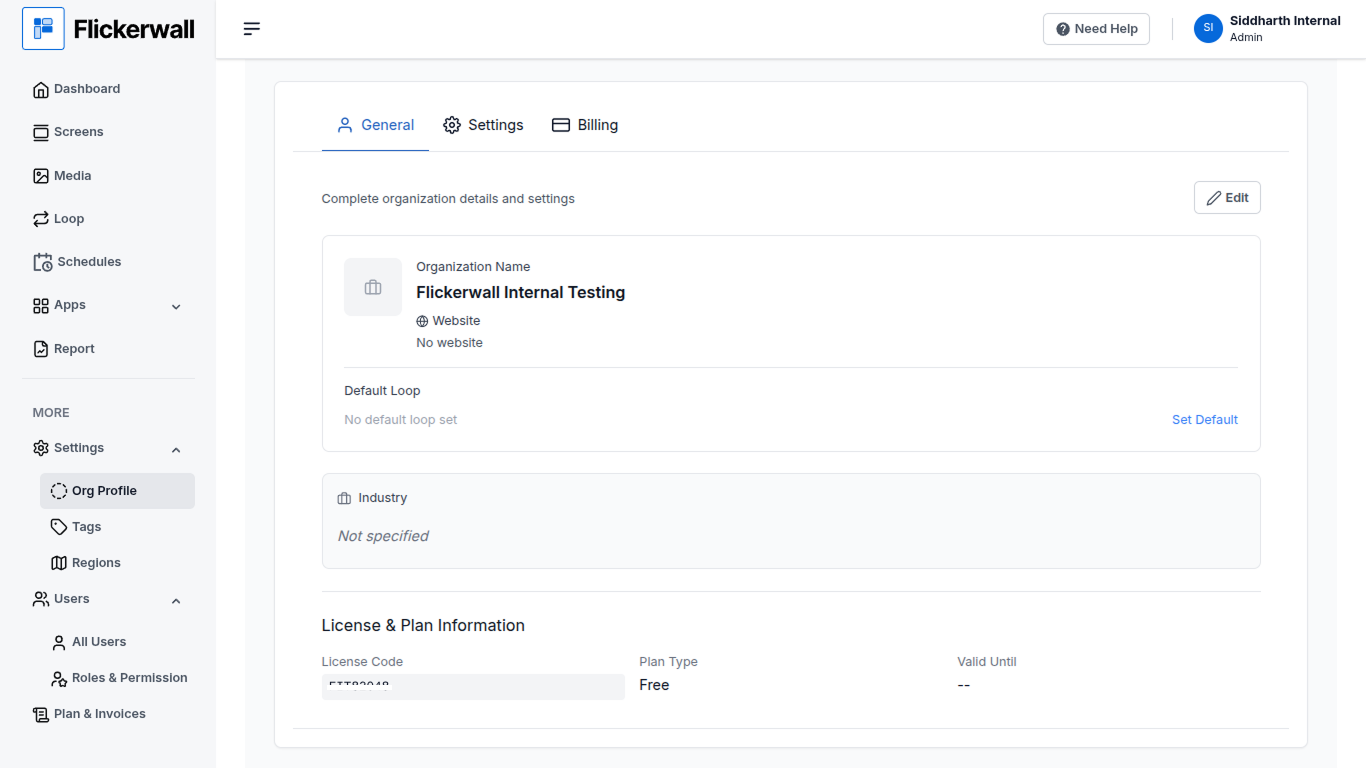Viewport: 1366px width, 768px height.
Task: Click the Roles & Permission user-cog icon
Action: [59, 679]
